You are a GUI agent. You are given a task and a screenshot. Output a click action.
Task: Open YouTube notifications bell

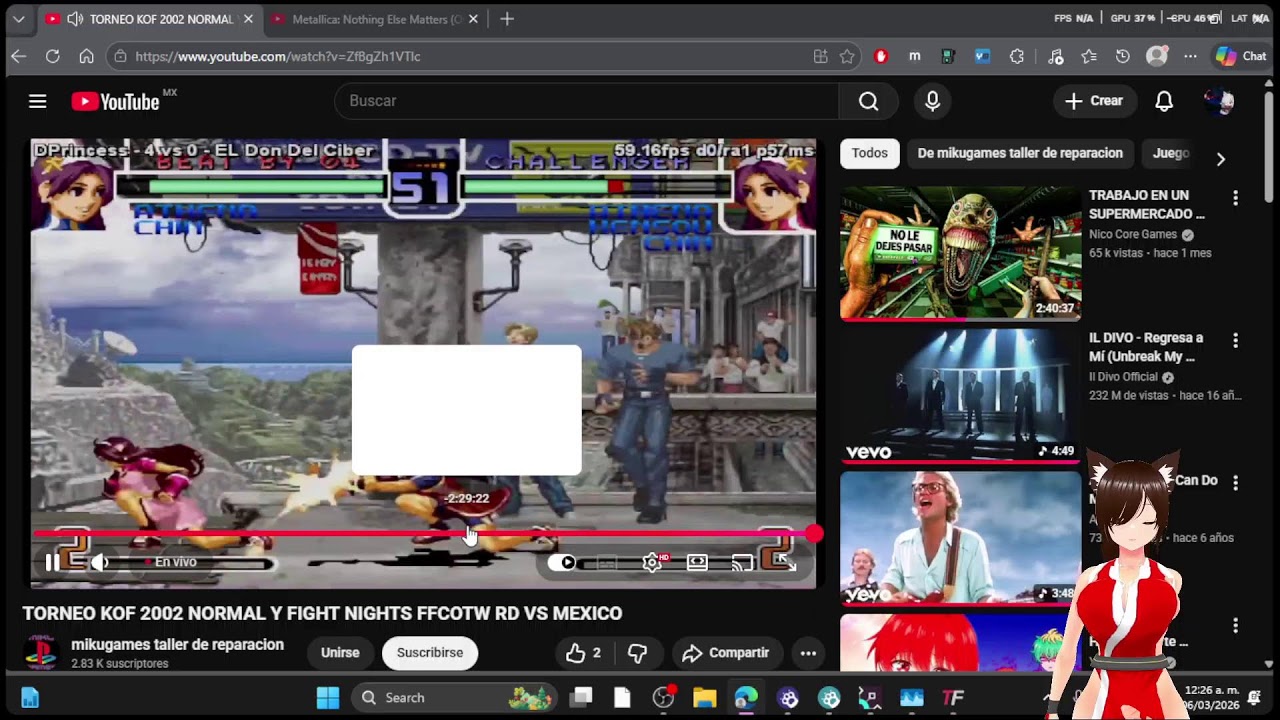[1164, 101]
